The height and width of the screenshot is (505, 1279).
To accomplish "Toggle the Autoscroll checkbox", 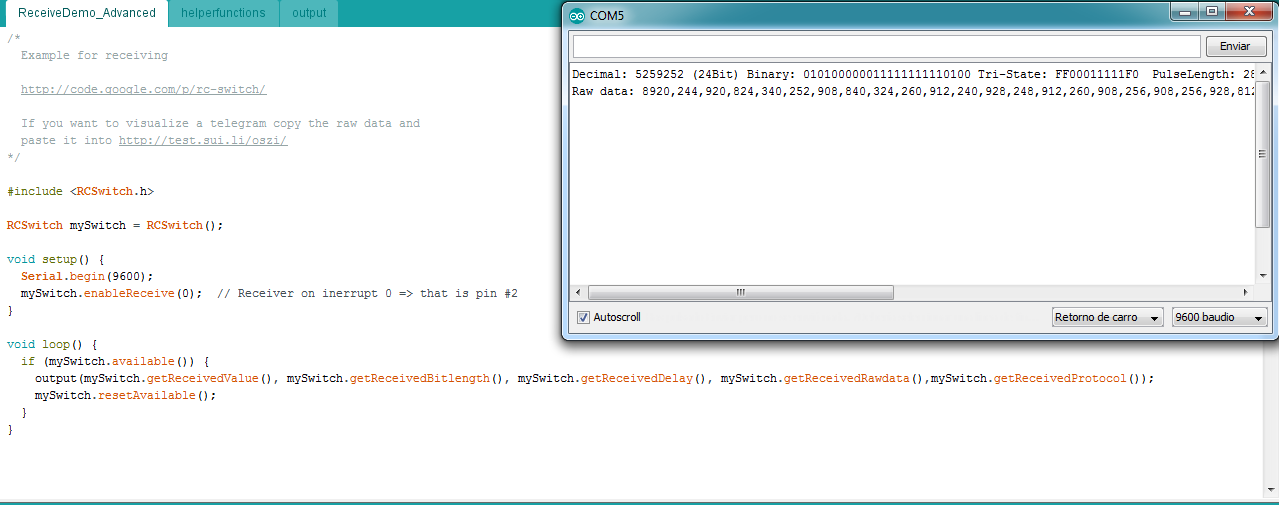I will point(584,317).
